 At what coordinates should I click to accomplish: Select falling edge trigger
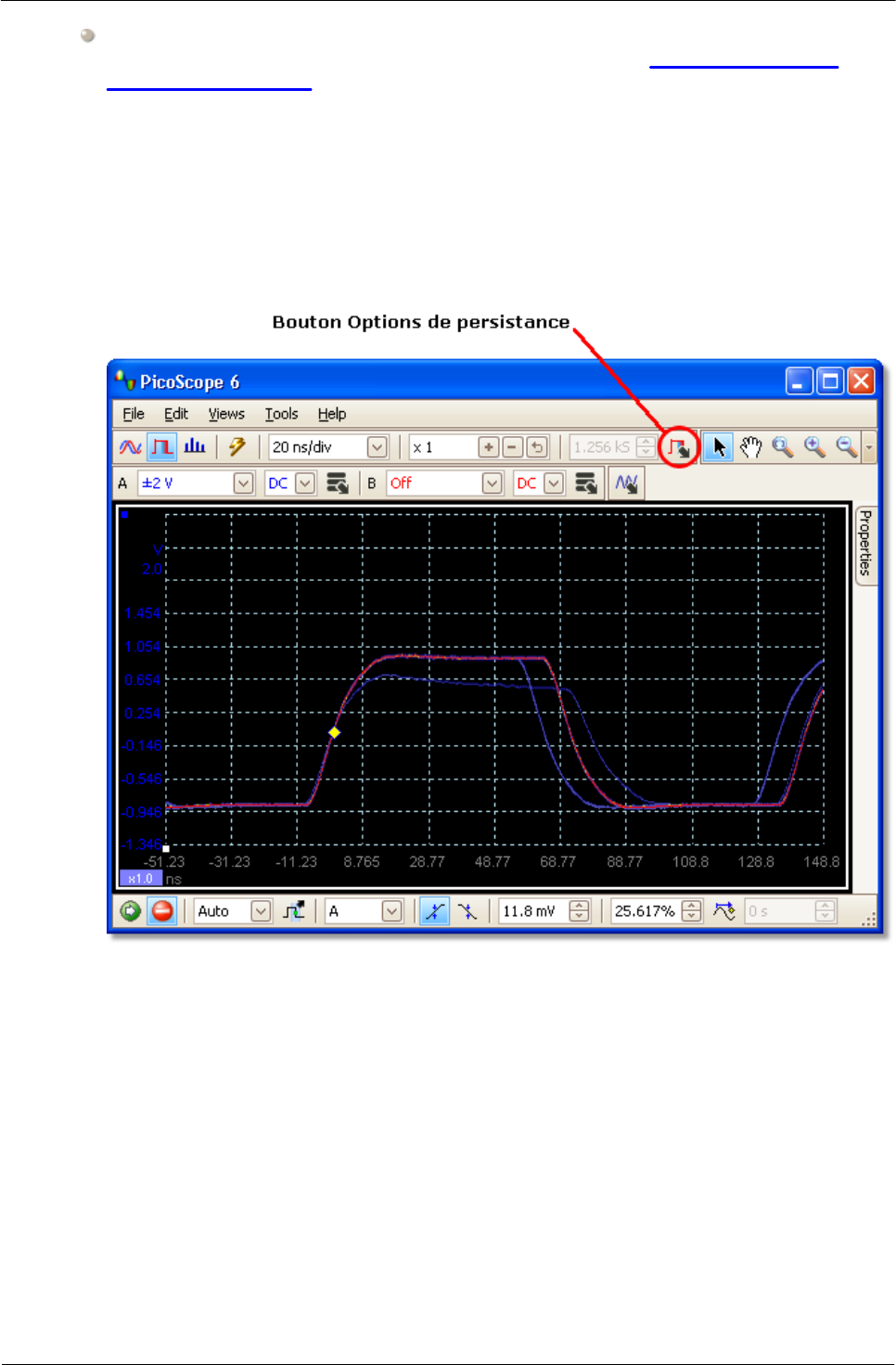467,911
